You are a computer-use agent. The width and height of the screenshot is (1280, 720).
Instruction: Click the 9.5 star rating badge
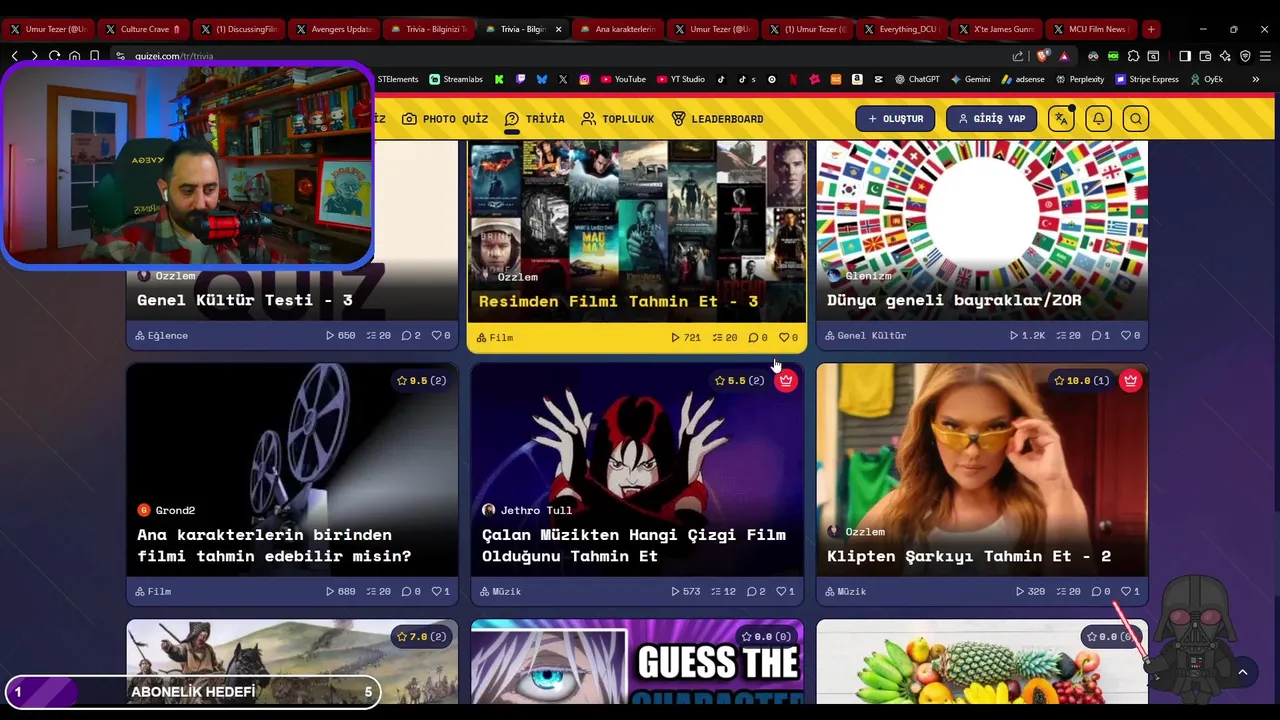coord(421,381)
